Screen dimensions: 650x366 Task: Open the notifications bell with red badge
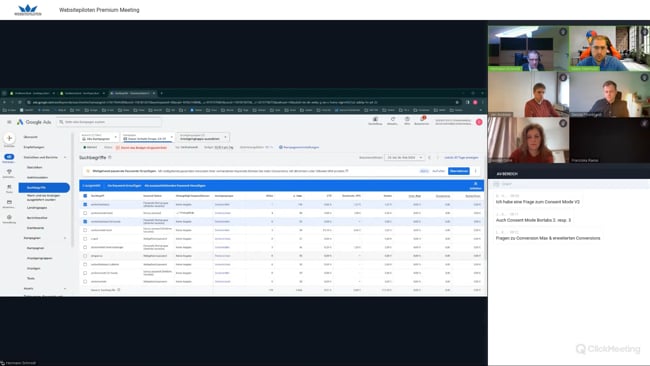click(422, 119)
